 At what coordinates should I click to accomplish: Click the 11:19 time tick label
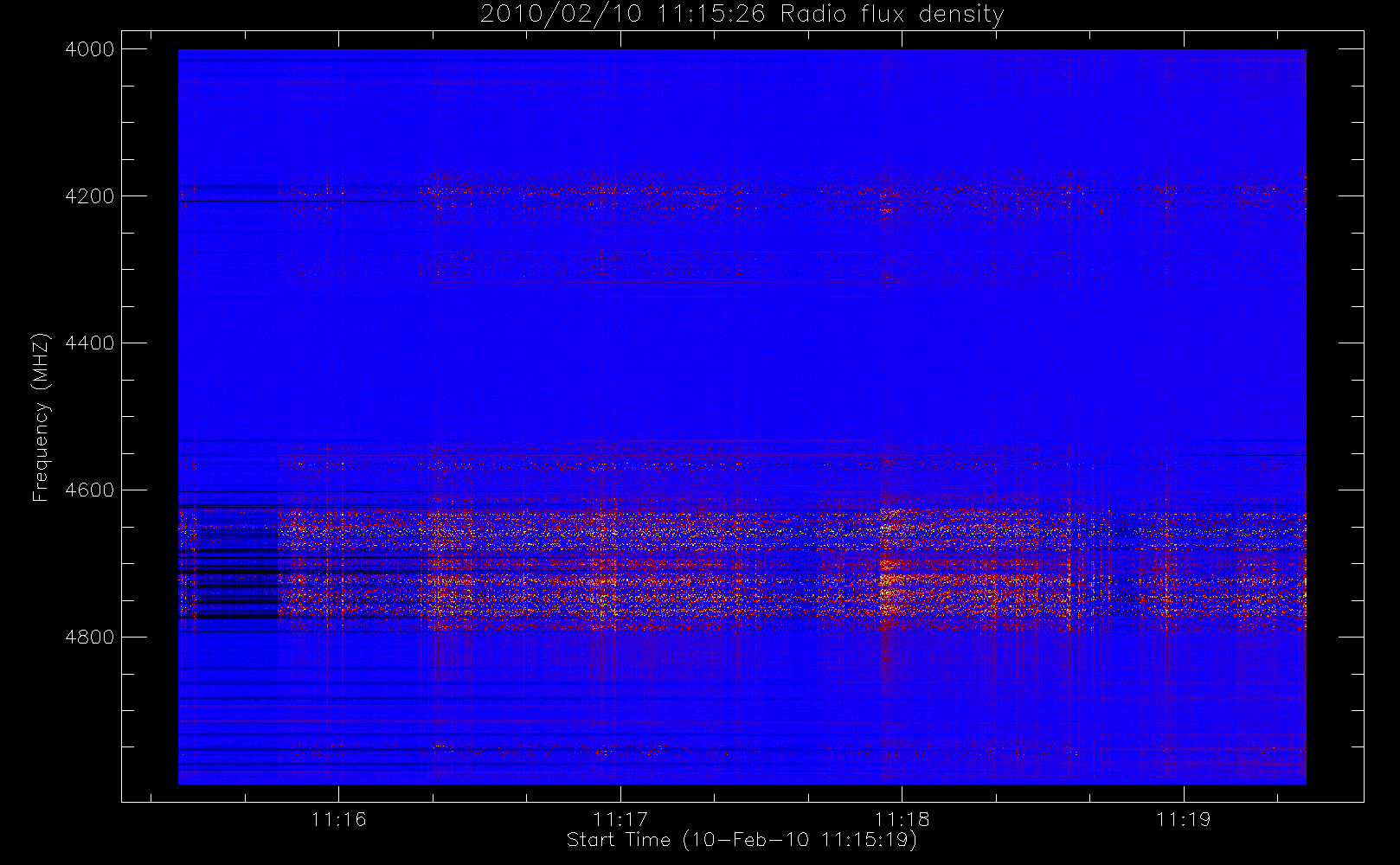click(1184, 819)
